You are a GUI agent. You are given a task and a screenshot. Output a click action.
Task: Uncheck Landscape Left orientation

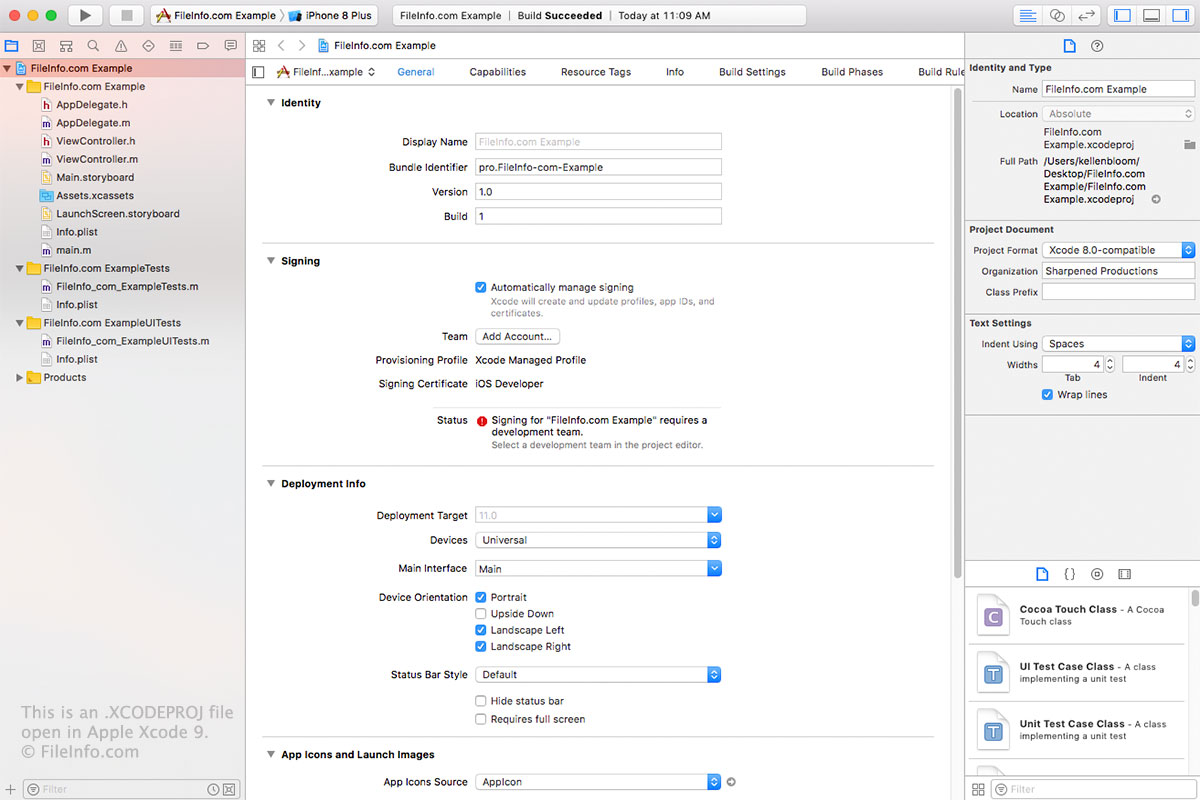click(x=481, y=630)
